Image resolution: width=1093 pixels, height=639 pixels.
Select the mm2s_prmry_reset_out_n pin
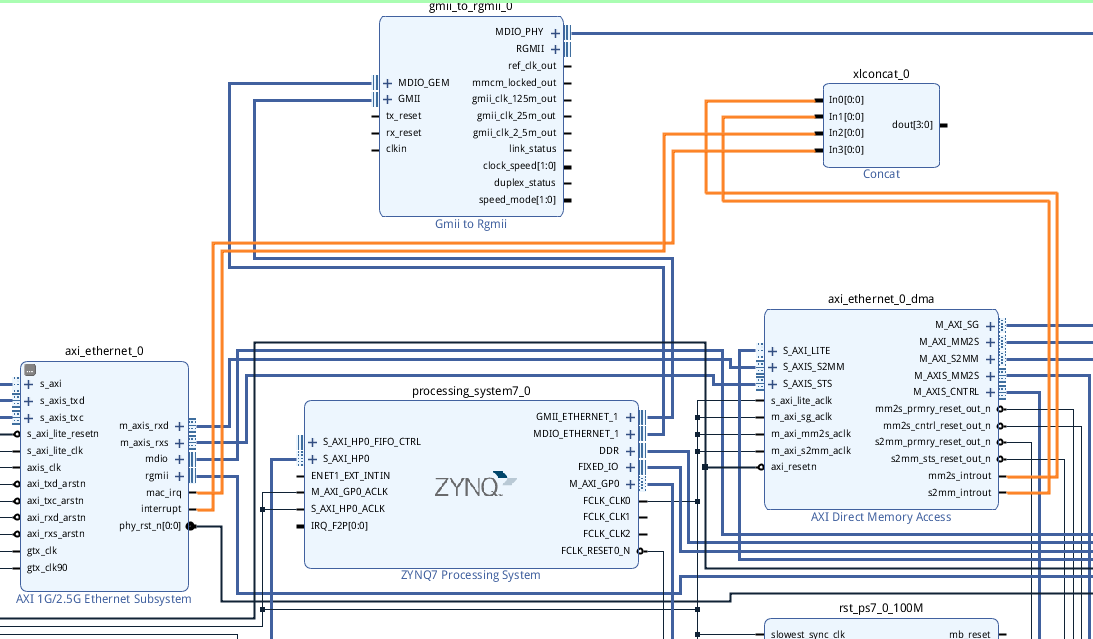933,409
